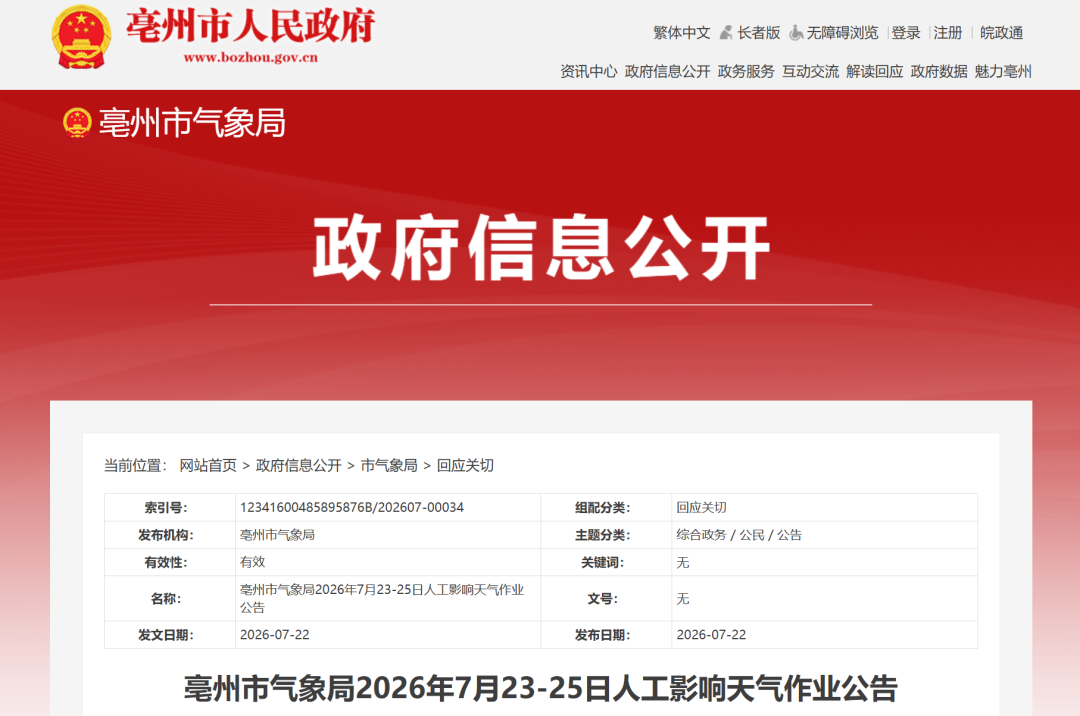Select index number 12341600485895876B/202607-00034
The height and width of the screenshot is (716, 1080).
click(x=352, y=507)
